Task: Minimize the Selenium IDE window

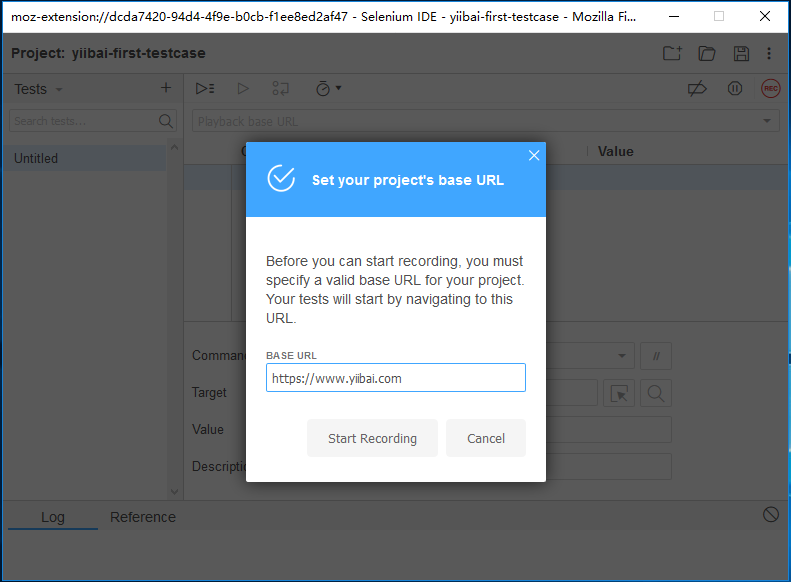Action: click(674, 17)
